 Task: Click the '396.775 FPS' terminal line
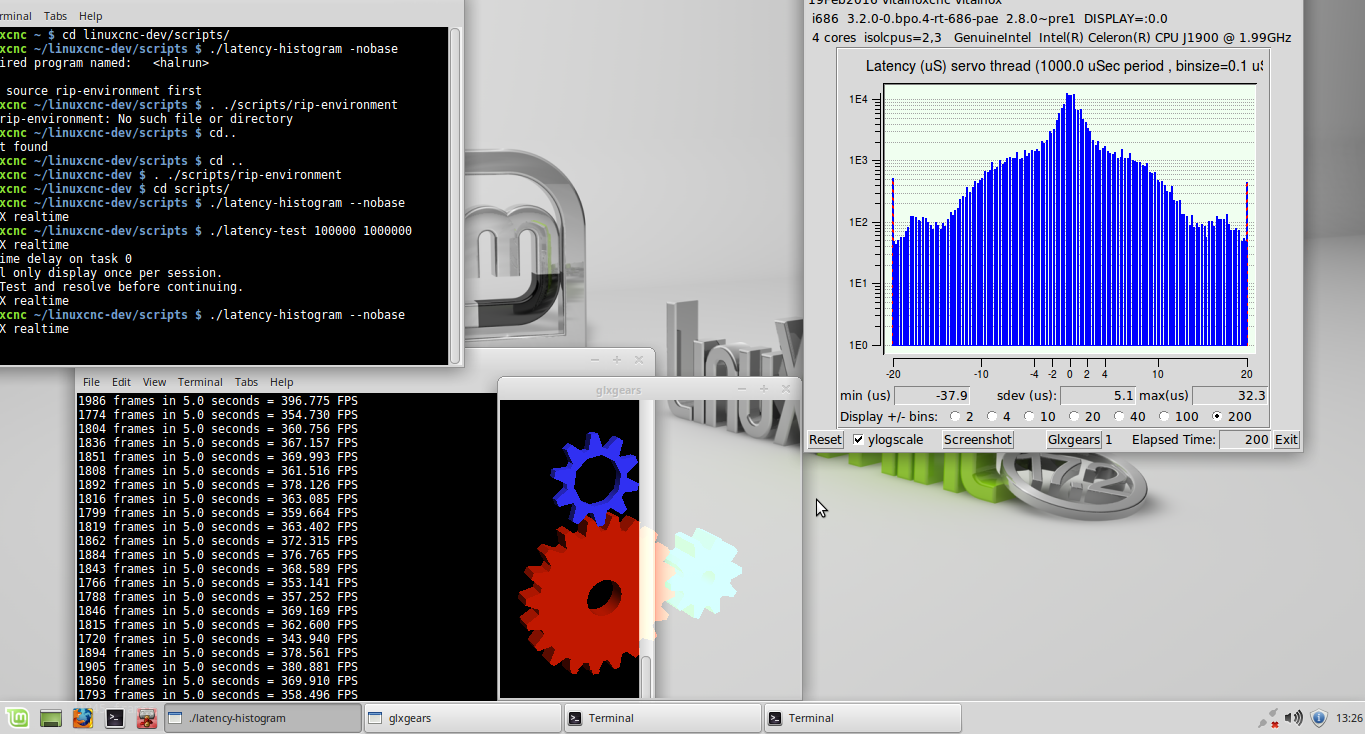[x=218, y=400]
